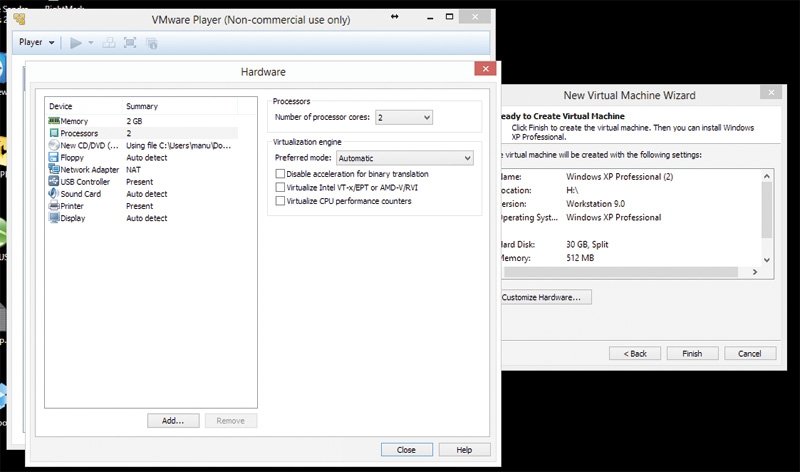The width and height of the screenshot is (800, 472).
Task: Click the red X of Hardware dialog
Action: (485, 68)
